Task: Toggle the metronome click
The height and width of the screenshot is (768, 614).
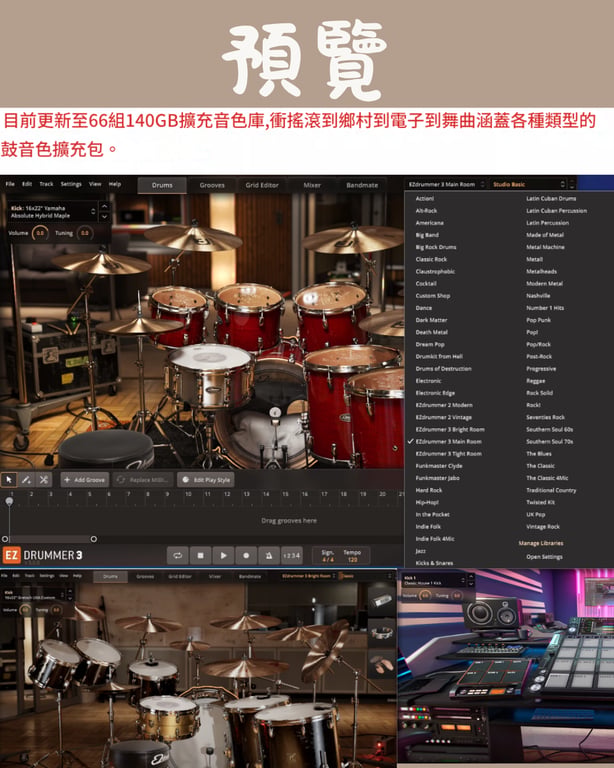Action: (269, 555)
